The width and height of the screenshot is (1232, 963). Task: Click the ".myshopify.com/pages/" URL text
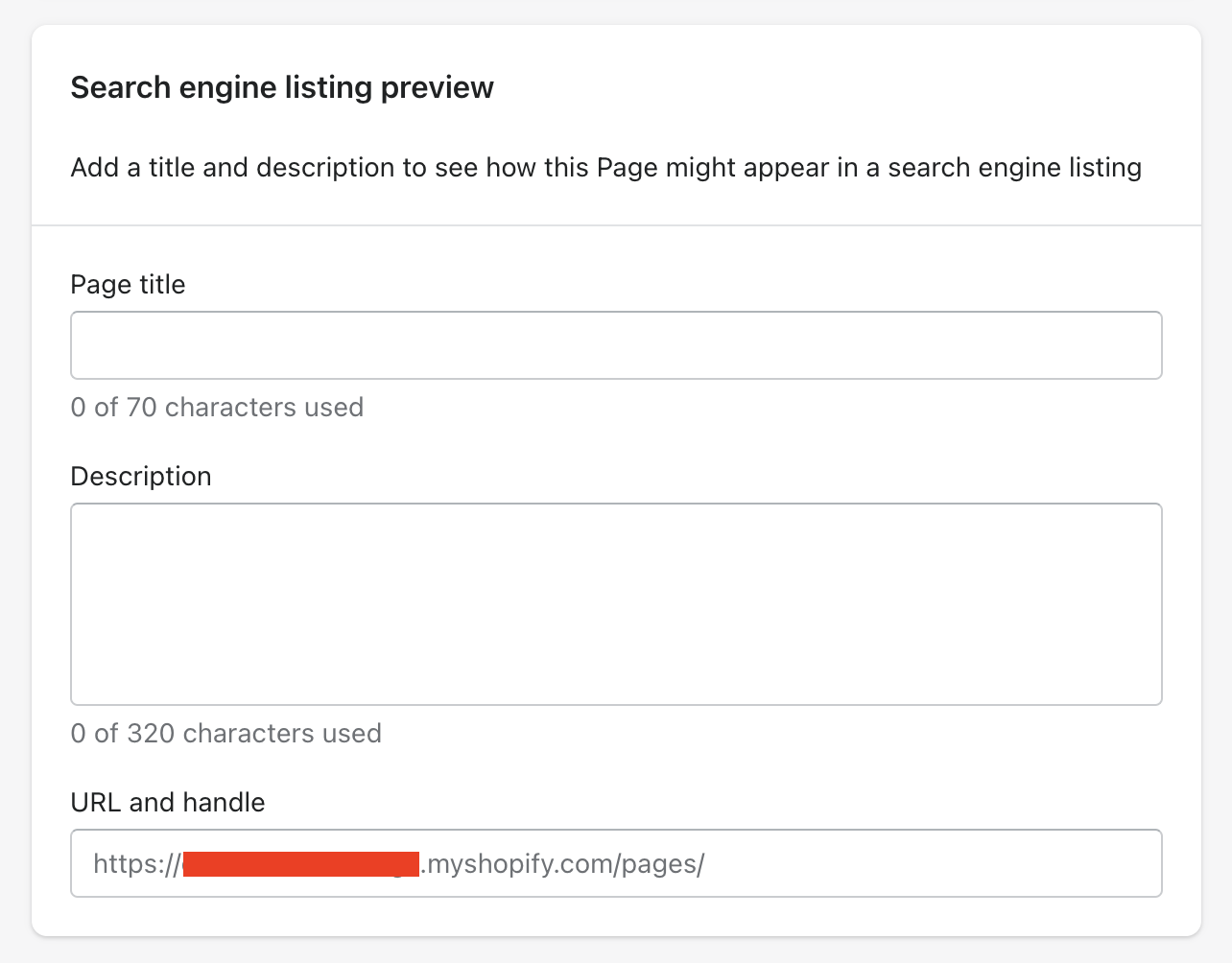pos(564,864)
